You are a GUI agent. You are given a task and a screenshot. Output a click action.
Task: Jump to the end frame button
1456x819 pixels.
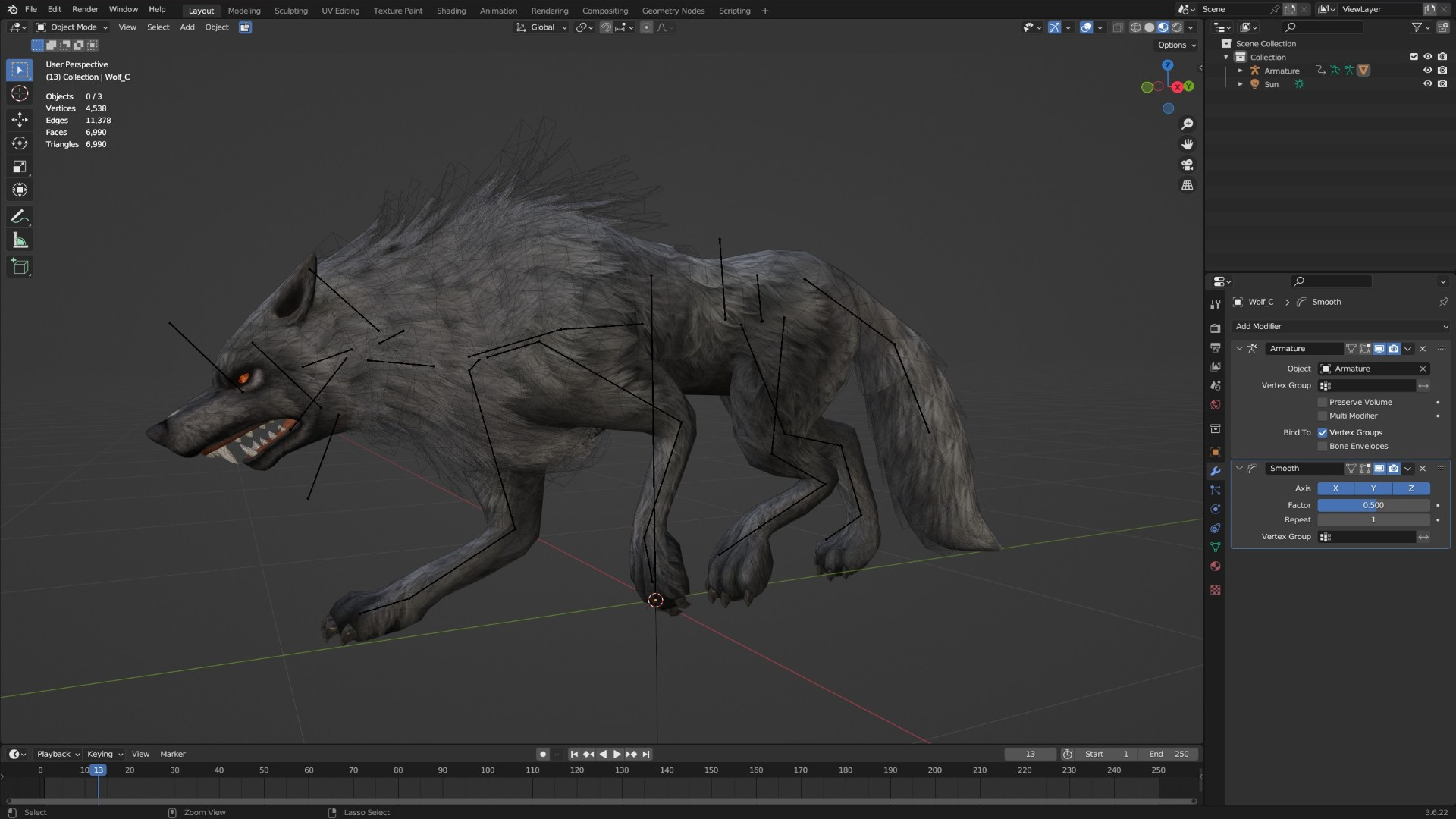(x=646, y=755)
